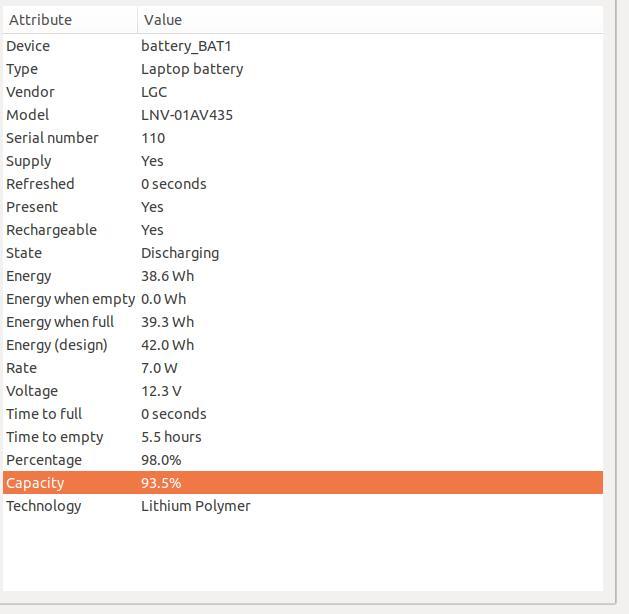The height and width of the screenshot is (614, 629).
Task: Click the Value column header
Action: click(370, 20)
